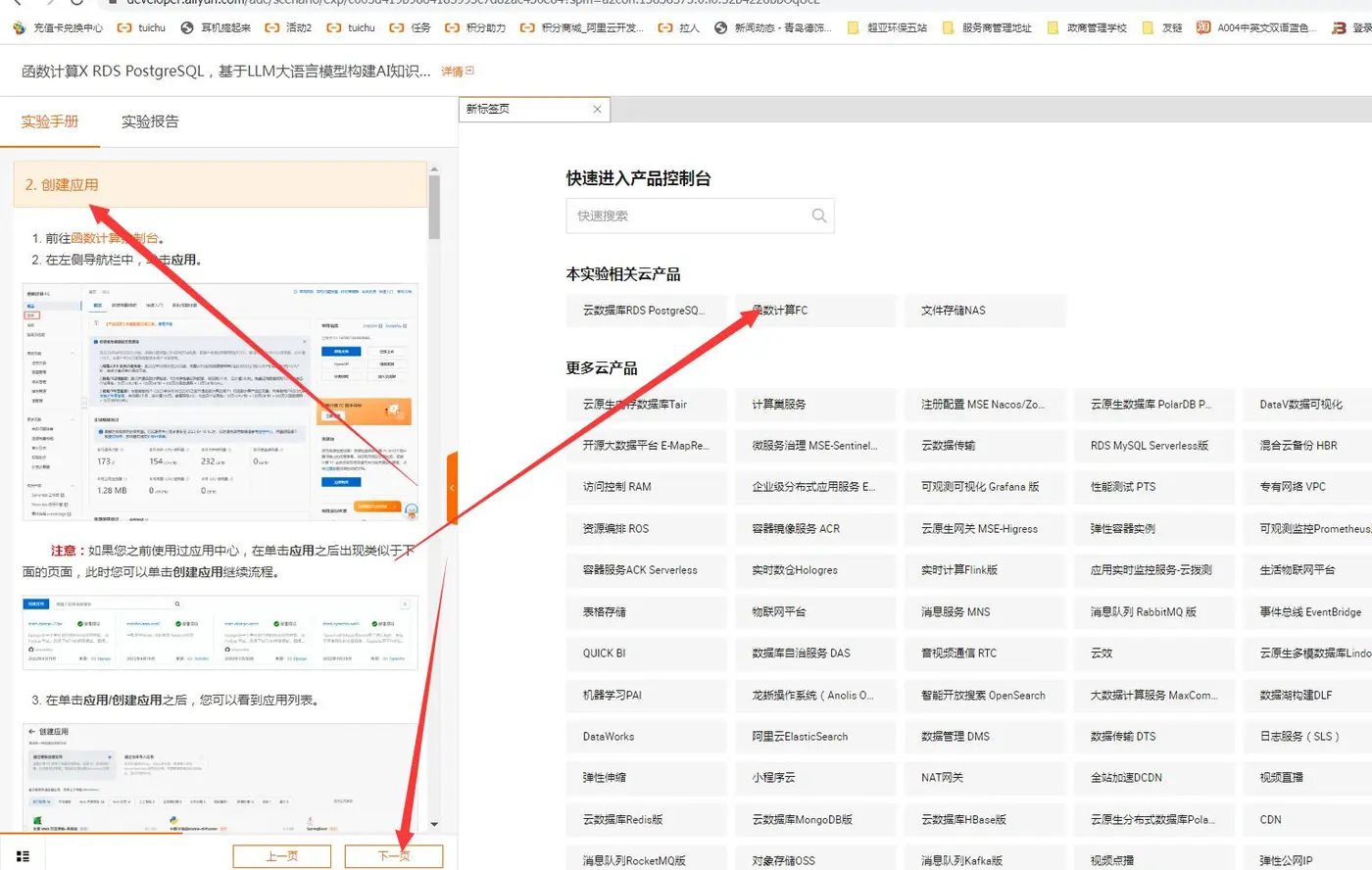The image size is (1372, 870).
Task: Collapse the manual panel with orange handle
Action: coord(452,488)
